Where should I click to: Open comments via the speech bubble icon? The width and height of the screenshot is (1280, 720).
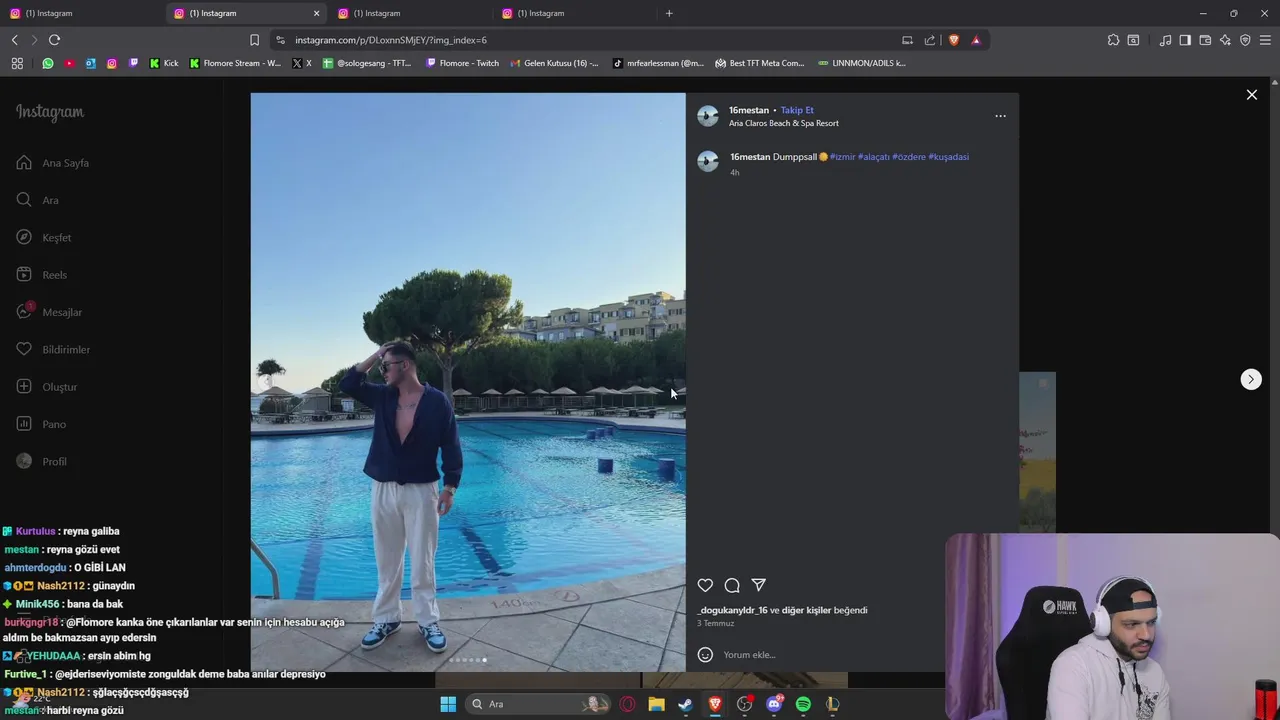click(x=732, y=585)
